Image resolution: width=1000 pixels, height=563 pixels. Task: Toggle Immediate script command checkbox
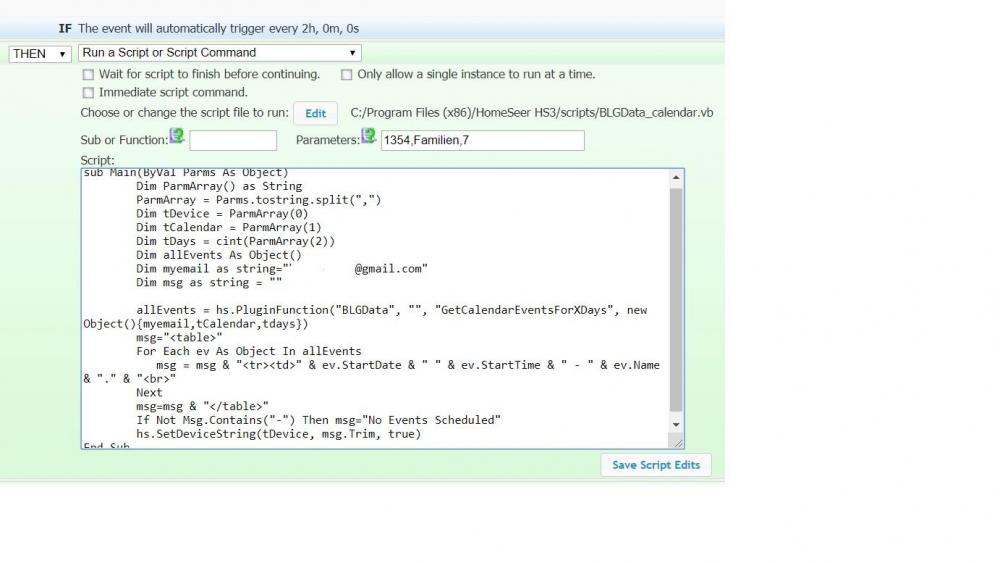point(89,93)
